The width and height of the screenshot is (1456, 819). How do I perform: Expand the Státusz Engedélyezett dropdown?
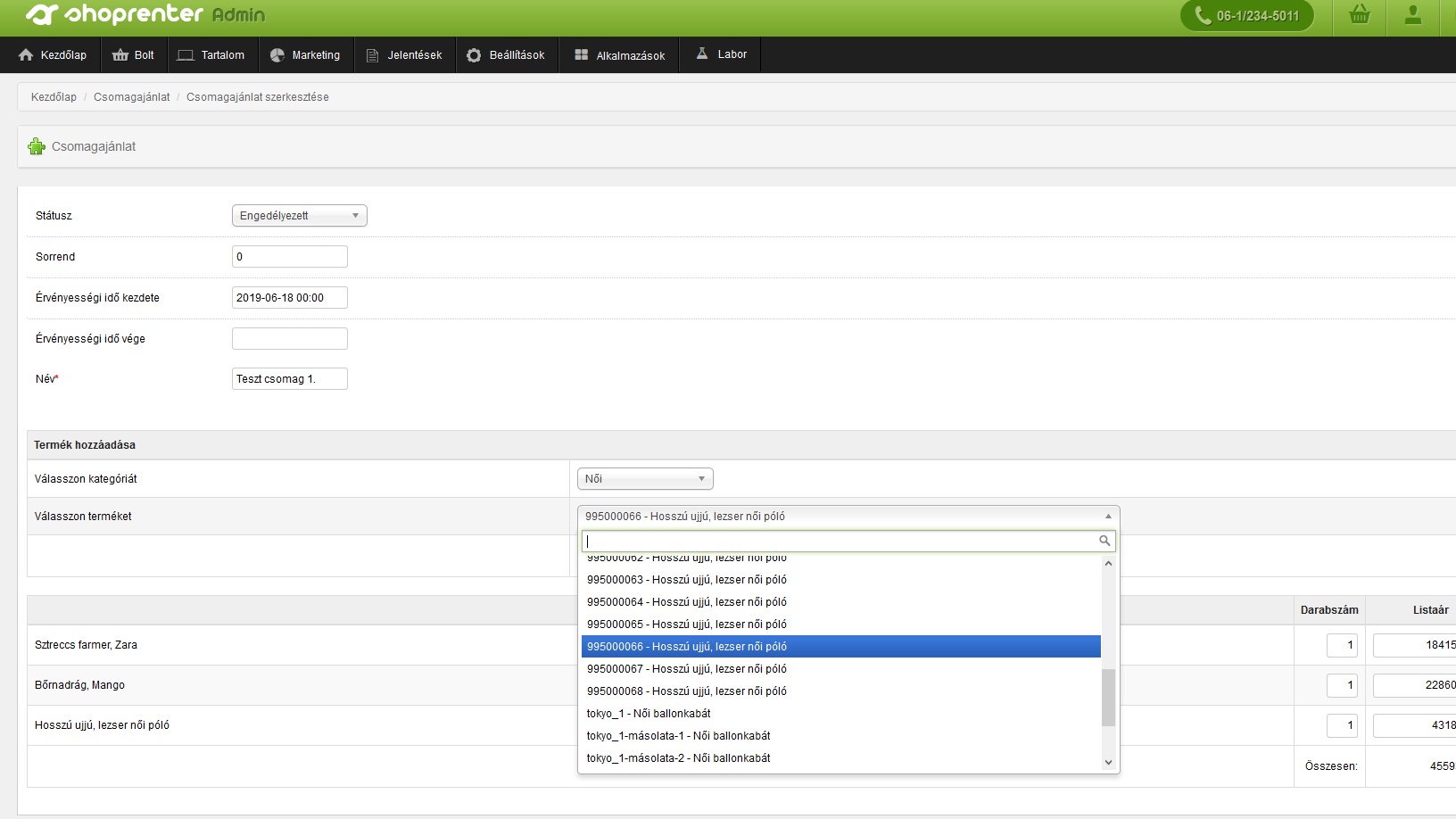coord(300,216)
